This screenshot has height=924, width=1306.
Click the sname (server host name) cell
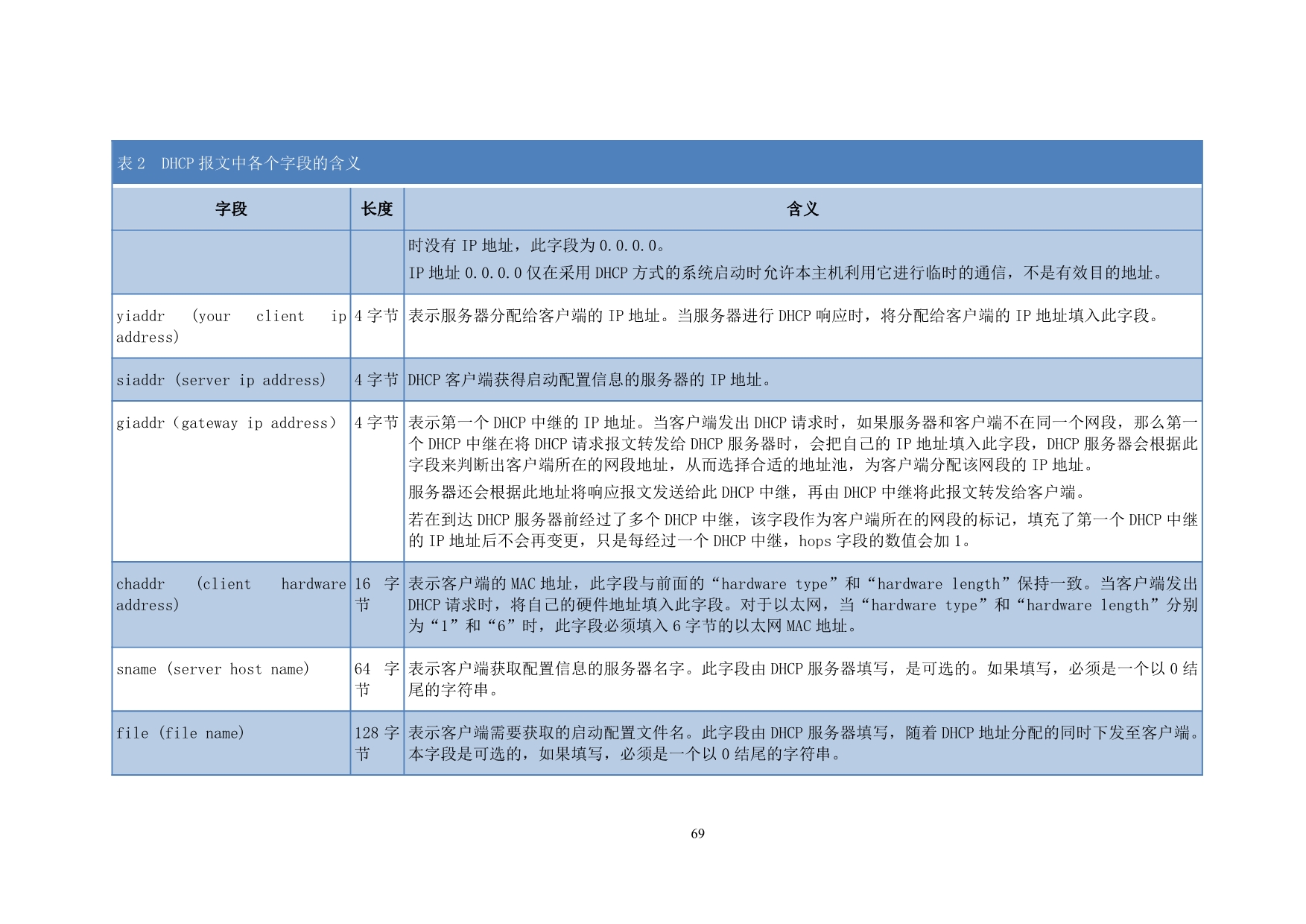(213, 669)
